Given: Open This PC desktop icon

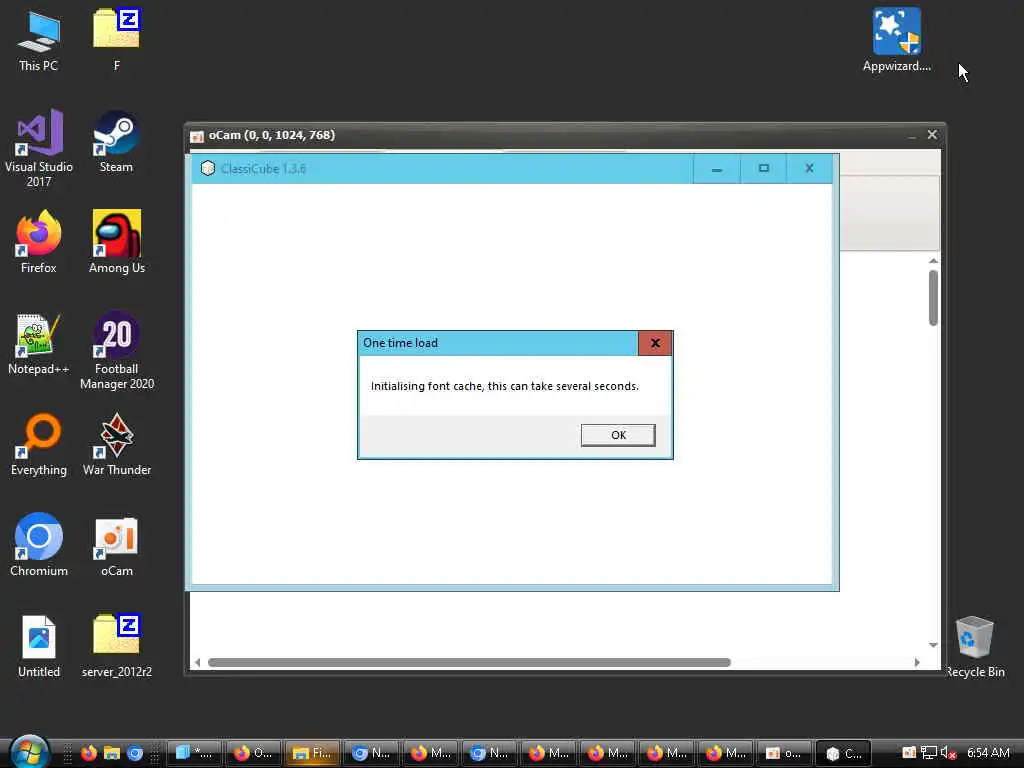Looking at the screenshot, I should pyautogui.click(x=39, y=40).
